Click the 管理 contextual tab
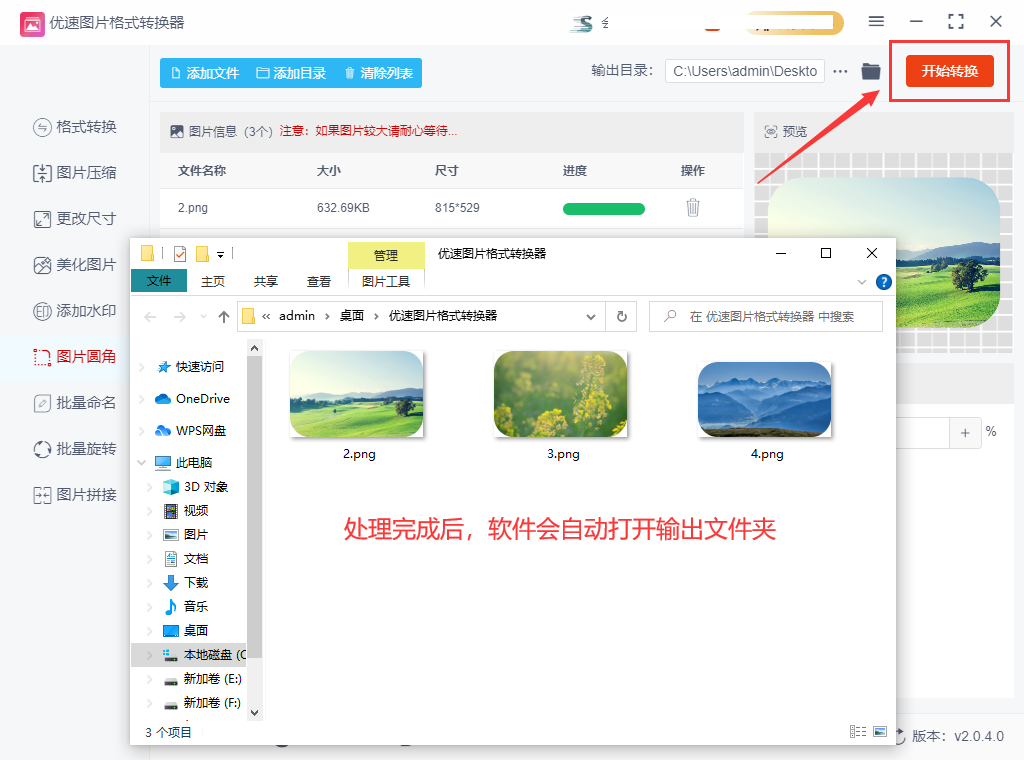Viewport: 1024px width, 760px height. pos(386,255)
